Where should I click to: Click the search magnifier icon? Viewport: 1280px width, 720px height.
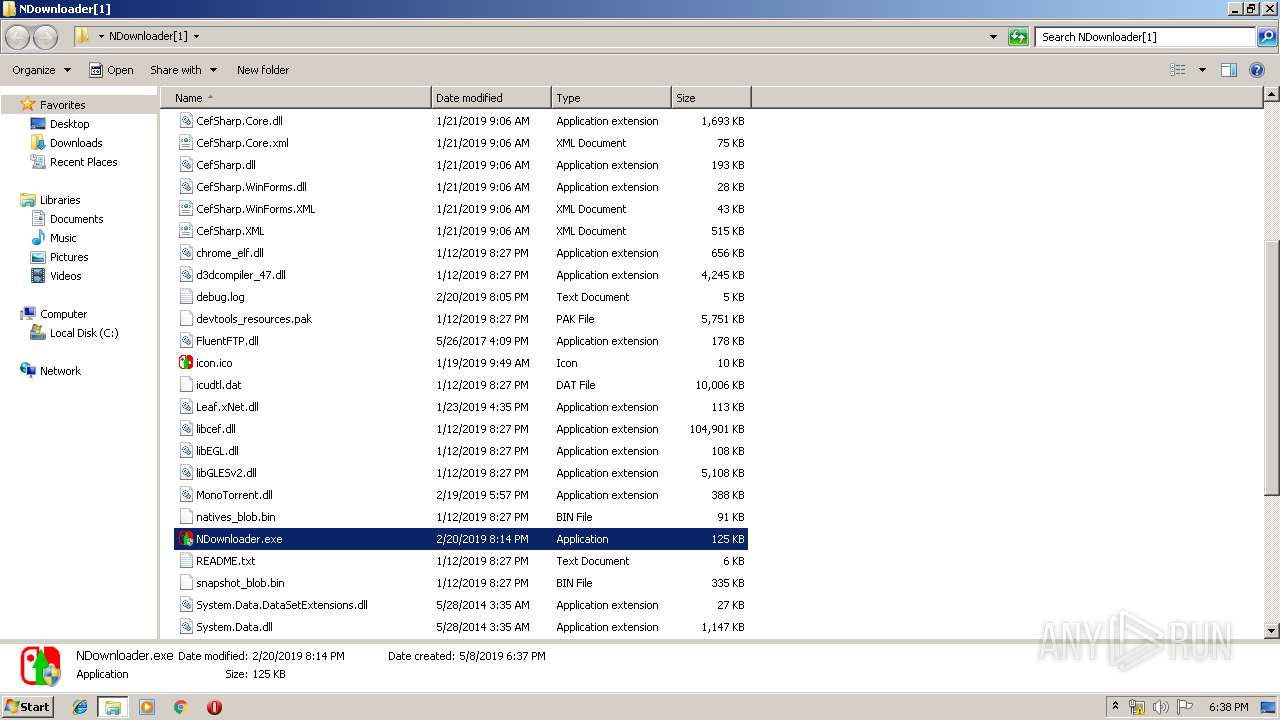[1266, 37]
